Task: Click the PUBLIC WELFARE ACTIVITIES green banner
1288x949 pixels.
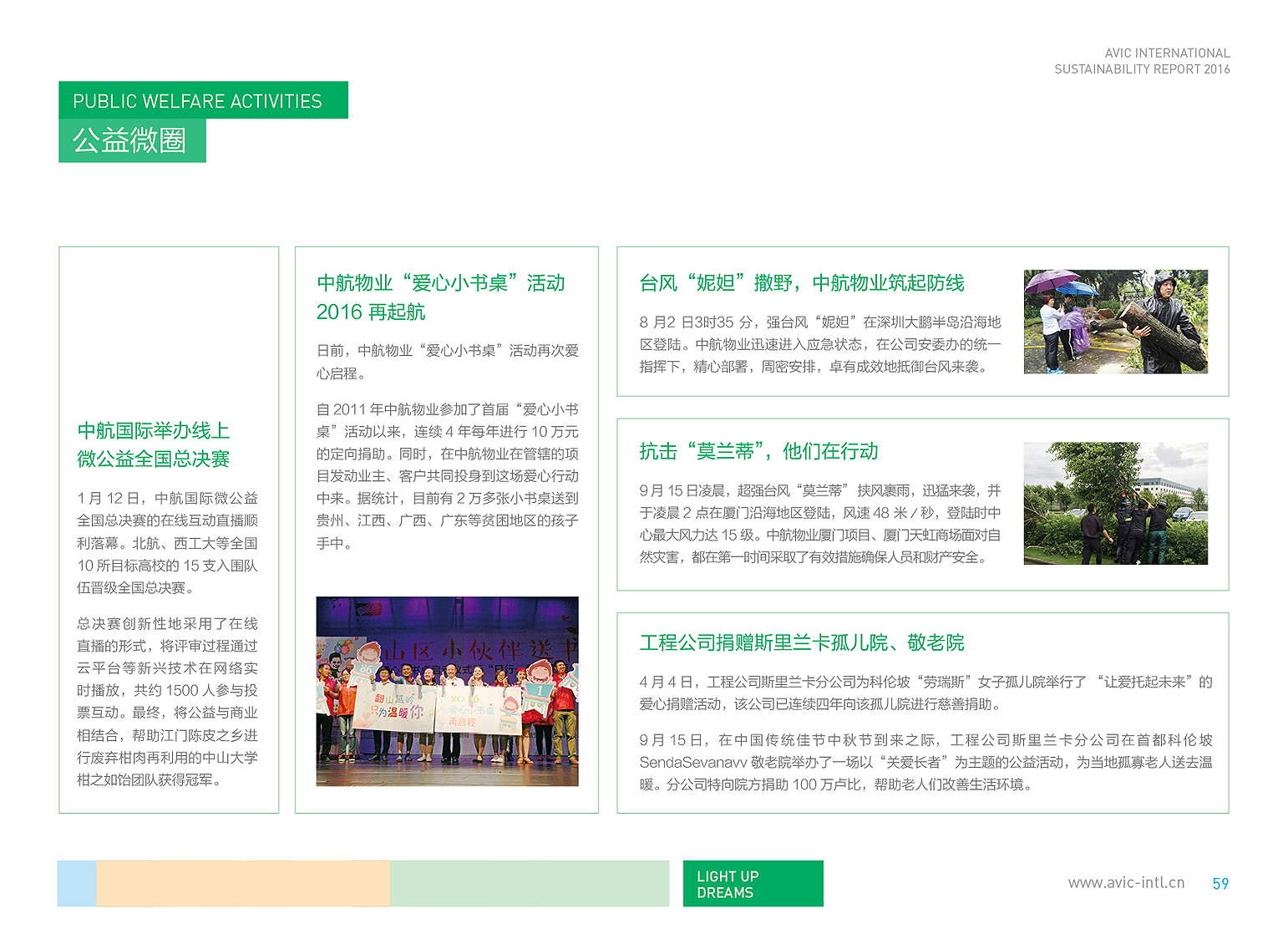Action: pyautogui.click(x=203, y=100)
